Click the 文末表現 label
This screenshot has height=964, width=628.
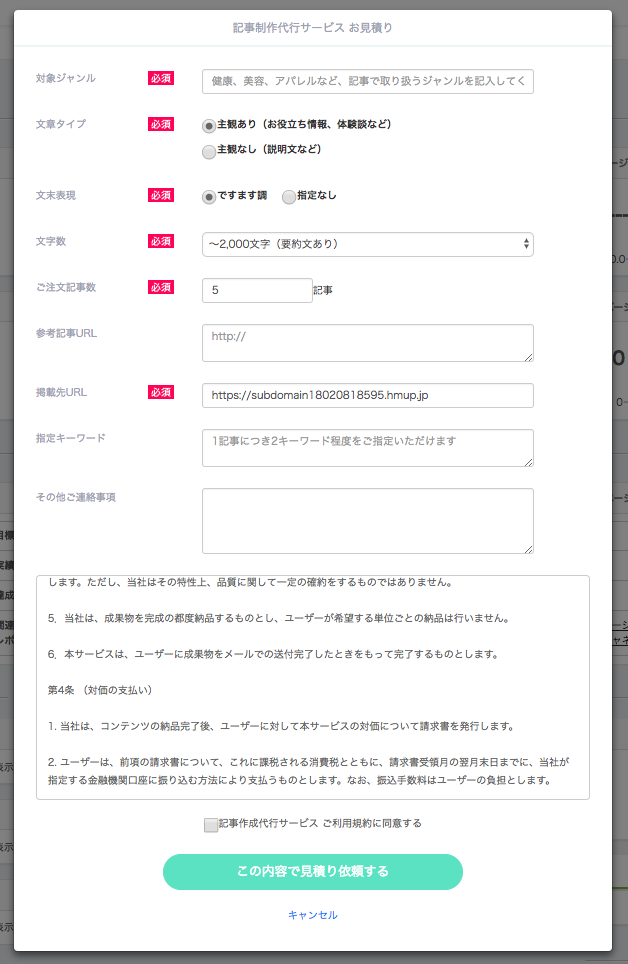coord(56,195)
